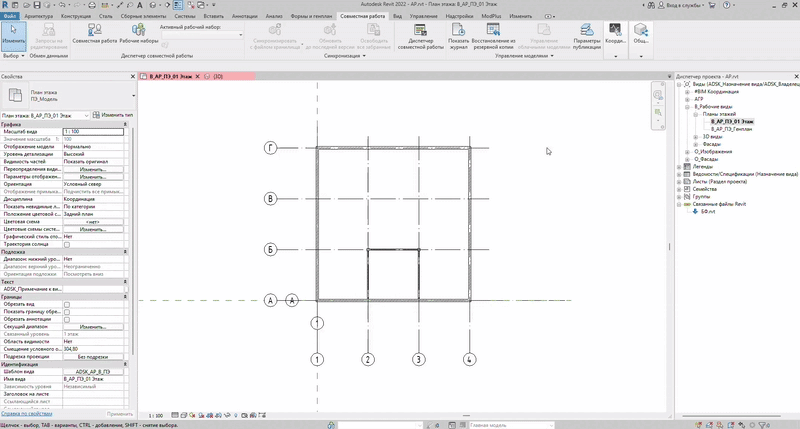The image size is (800, 429).
Task: Toggle Показать границу обрезки checkbox
Action: tap(67, 312)
